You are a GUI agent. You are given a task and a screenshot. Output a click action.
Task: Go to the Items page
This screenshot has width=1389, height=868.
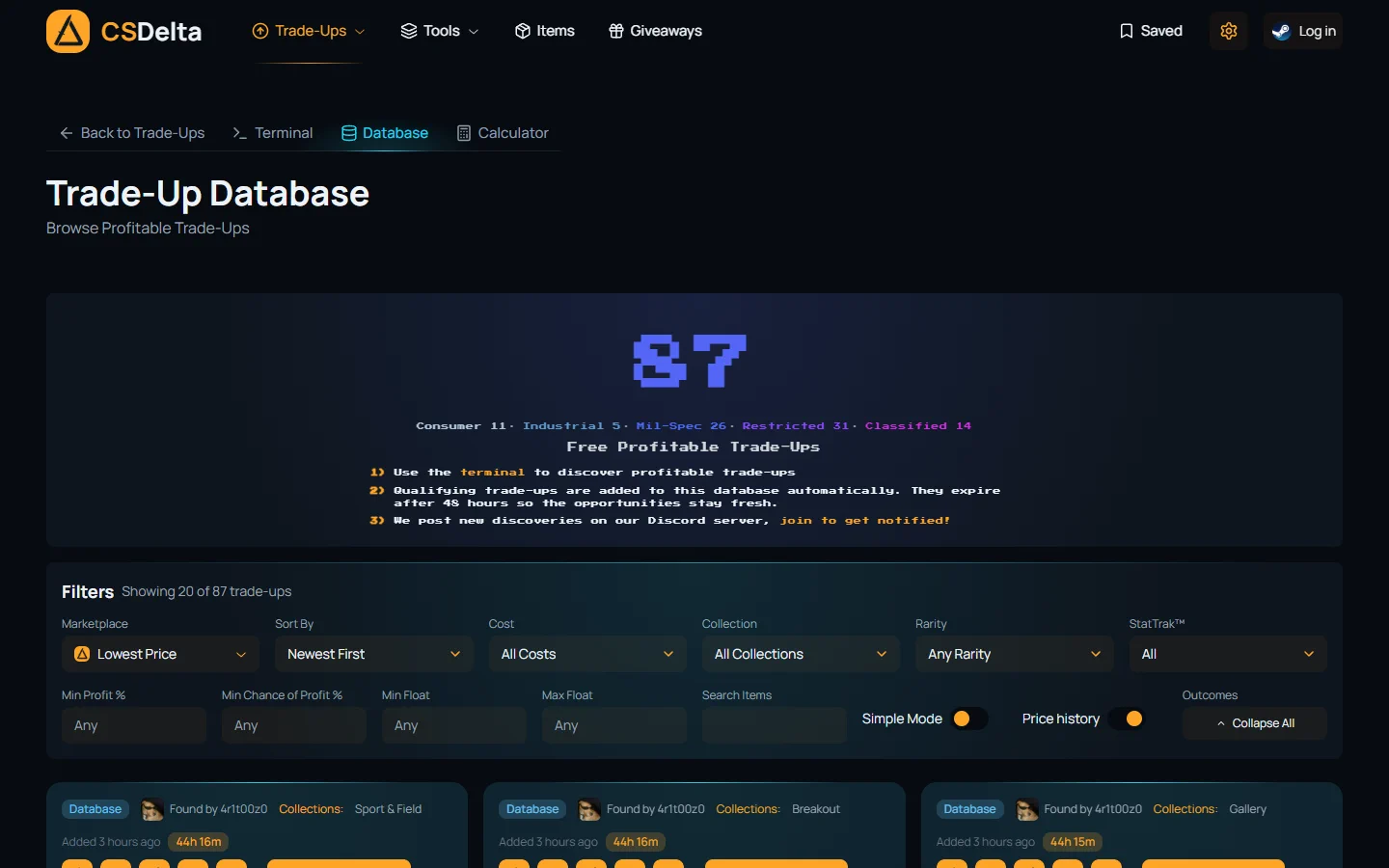tap(545, 31)
